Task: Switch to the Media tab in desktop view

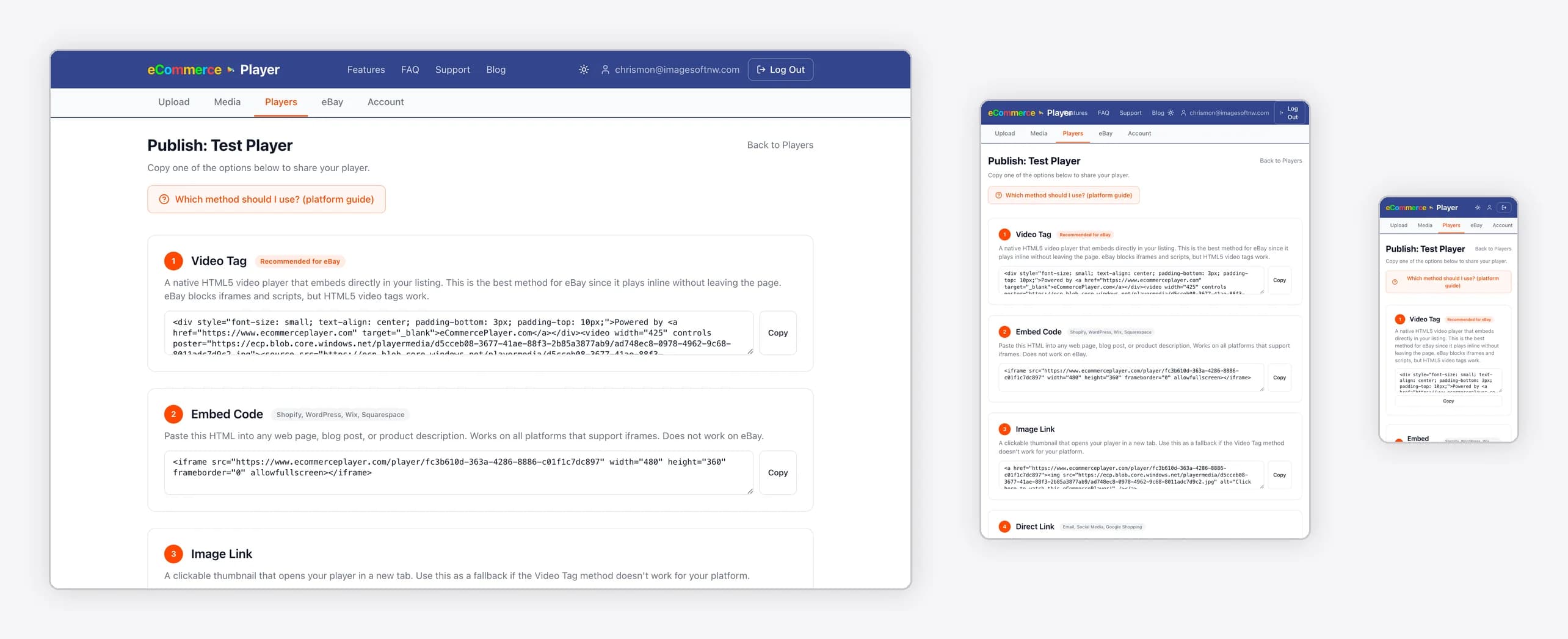Action: 227,102
